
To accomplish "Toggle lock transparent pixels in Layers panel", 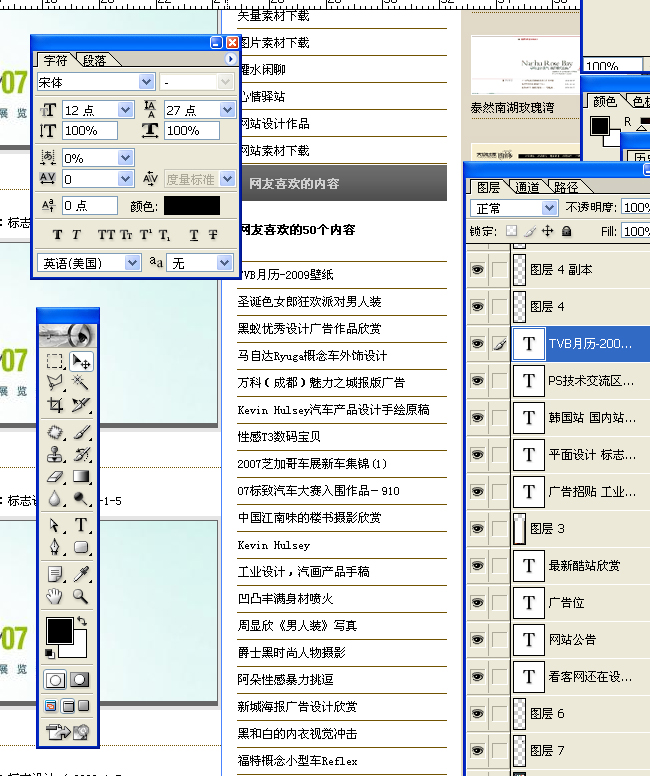I will (511, 231).
